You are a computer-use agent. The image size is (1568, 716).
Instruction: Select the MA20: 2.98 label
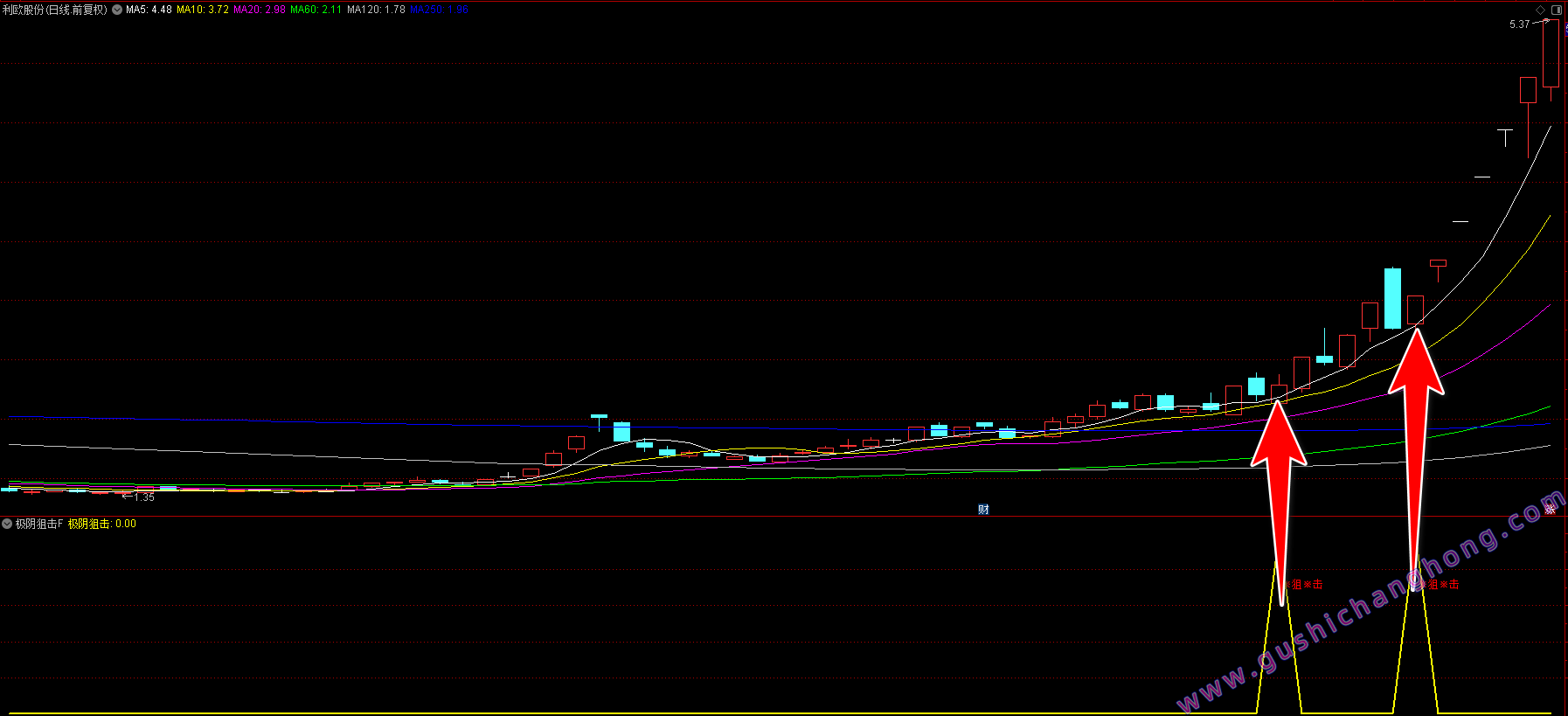[260, 10]
